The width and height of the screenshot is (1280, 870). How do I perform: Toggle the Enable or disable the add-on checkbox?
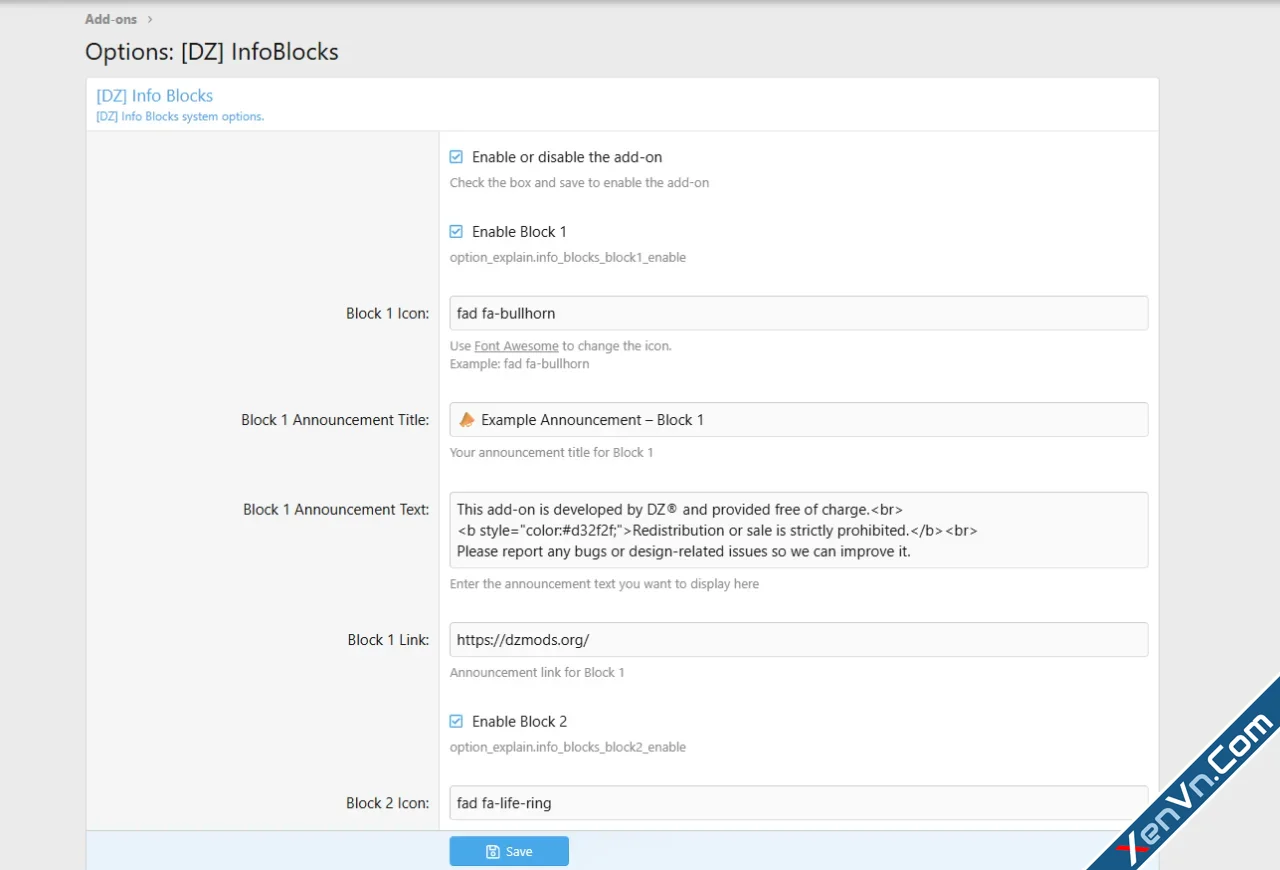tap(457, 157)
